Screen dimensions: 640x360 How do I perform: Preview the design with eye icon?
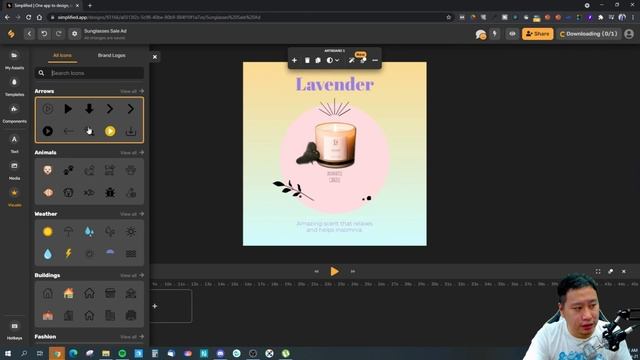point(512,34)
